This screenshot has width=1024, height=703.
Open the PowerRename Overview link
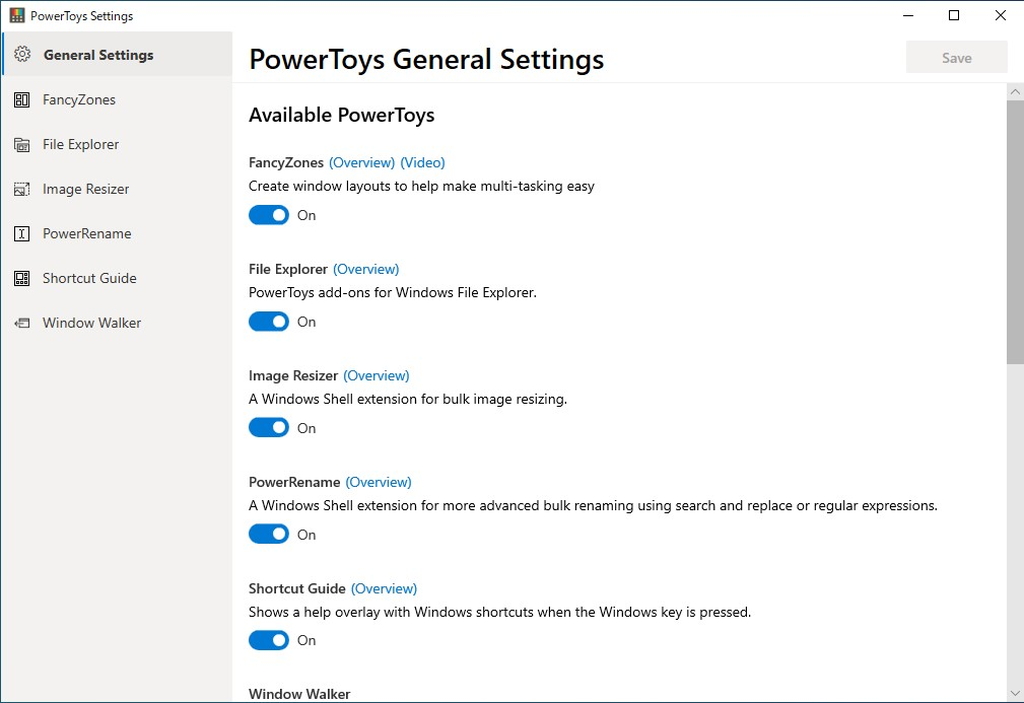(x=378, y=481)
